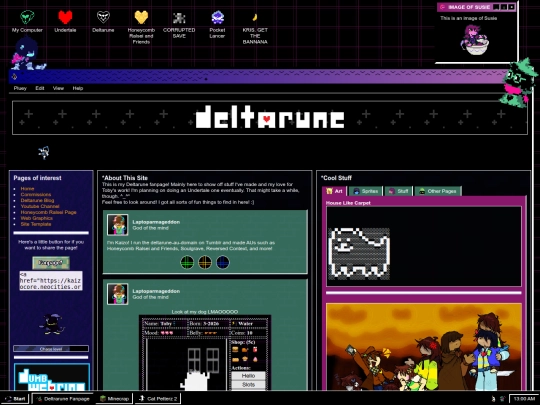Open Minecrap from the taskbar

point(114,399)
